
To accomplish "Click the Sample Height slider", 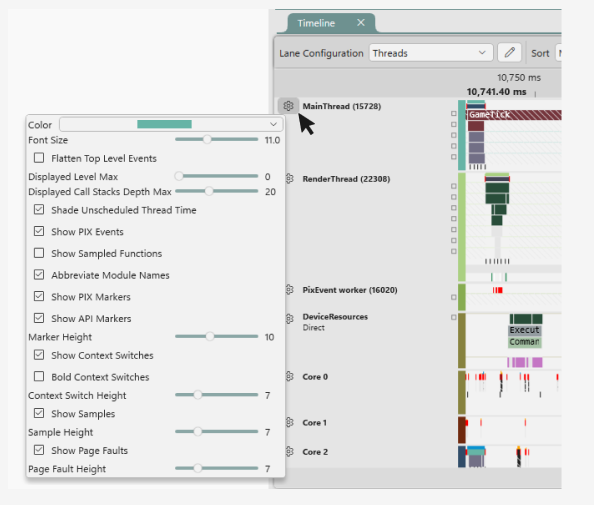I will point(216,432).
